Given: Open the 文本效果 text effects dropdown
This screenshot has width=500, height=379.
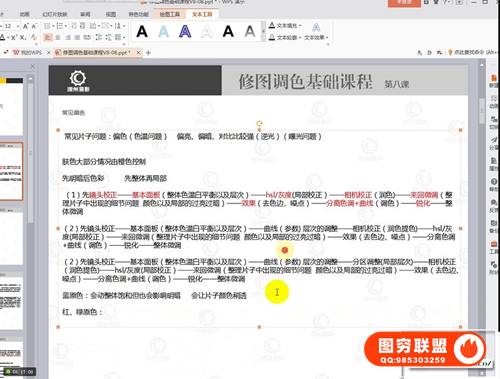Looking at the screenshot, I should 316,37.
